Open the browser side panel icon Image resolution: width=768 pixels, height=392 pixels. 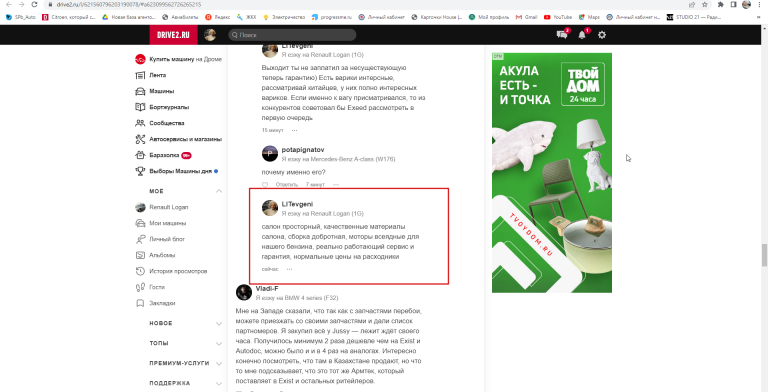pyautogui.click(x=733, y=4)
